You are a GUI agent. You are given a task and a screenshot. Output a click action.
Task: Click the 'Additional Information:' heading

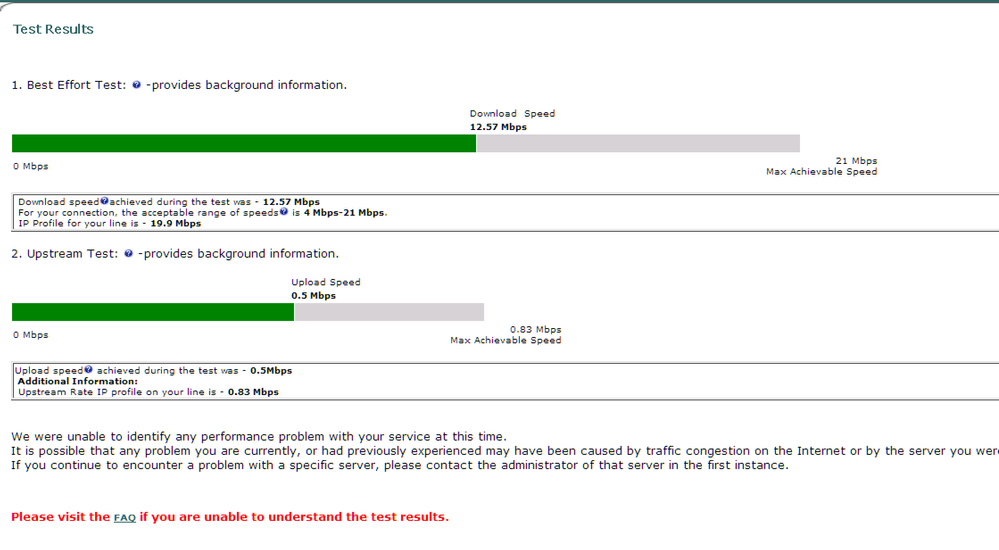click(78, 381)
